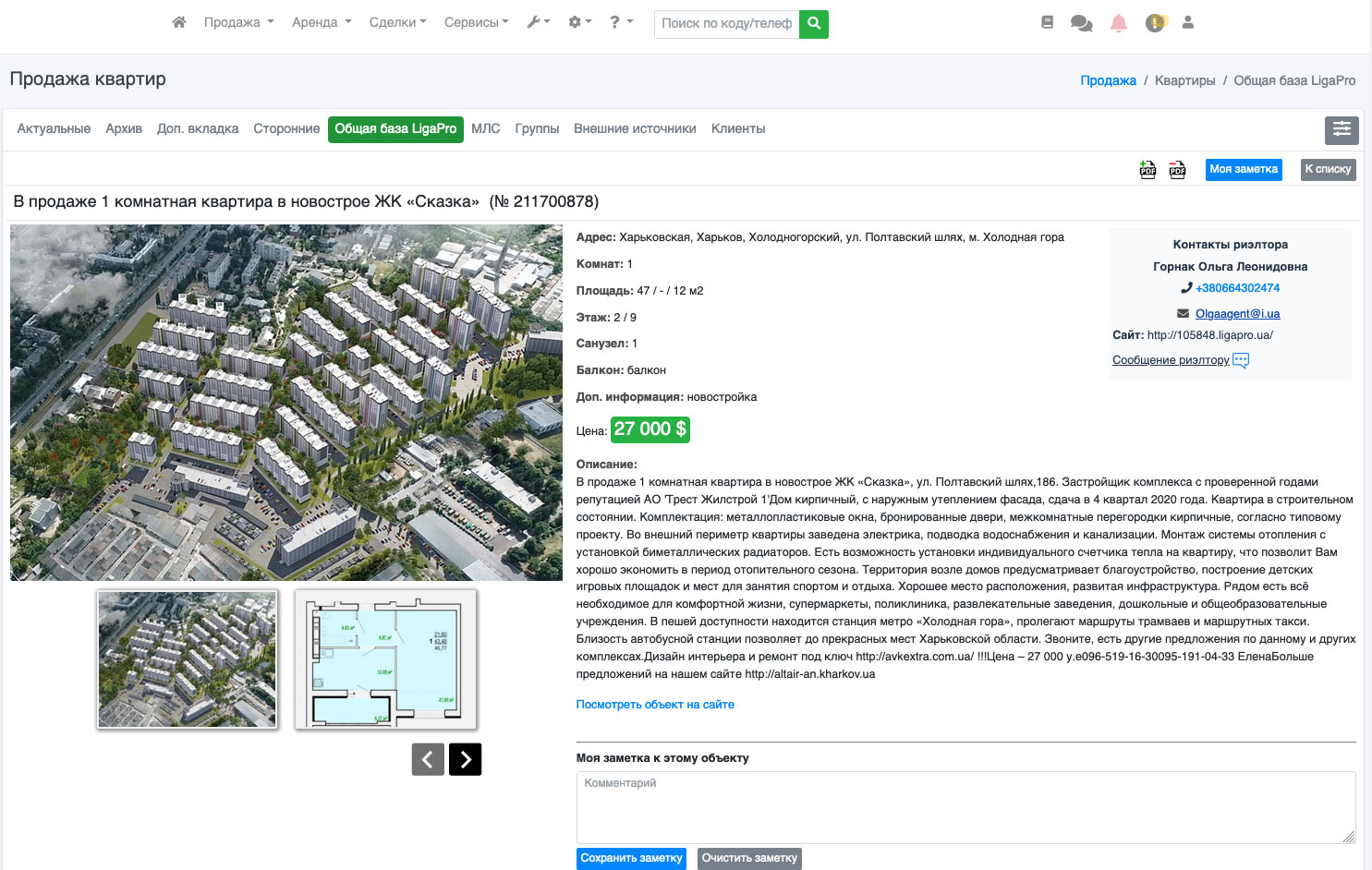
Task: Open the notifications bell
Action: [x=1118, y=23]
